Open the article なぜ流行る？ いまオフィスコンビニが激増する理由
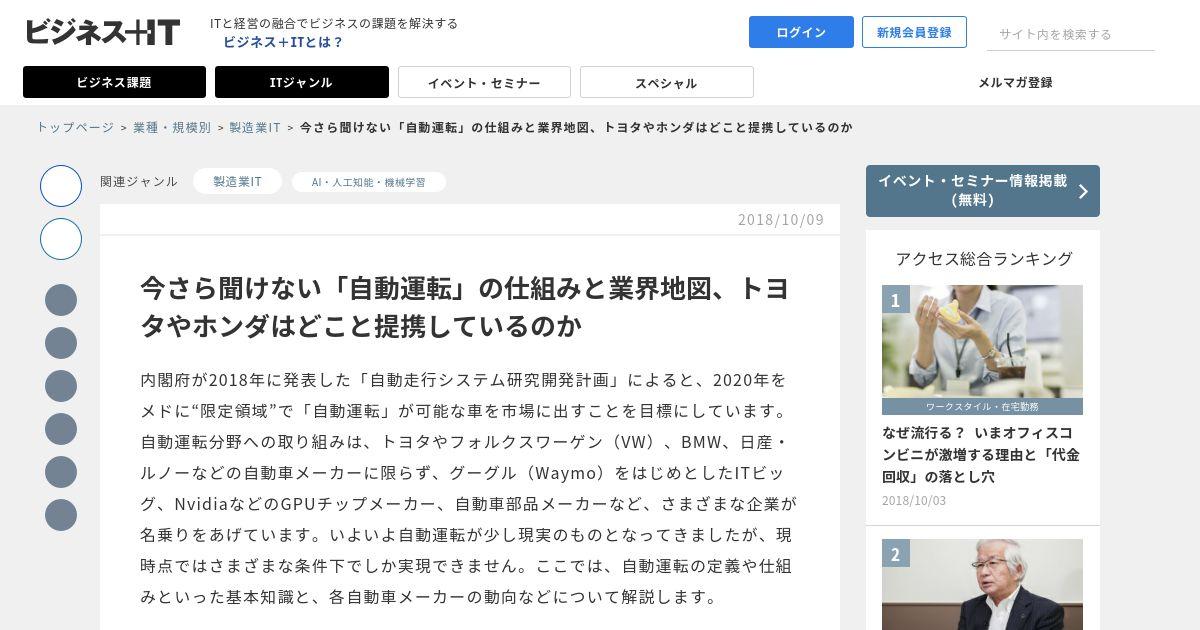This screenshot has height=630, width=1200. coord(980,455)
